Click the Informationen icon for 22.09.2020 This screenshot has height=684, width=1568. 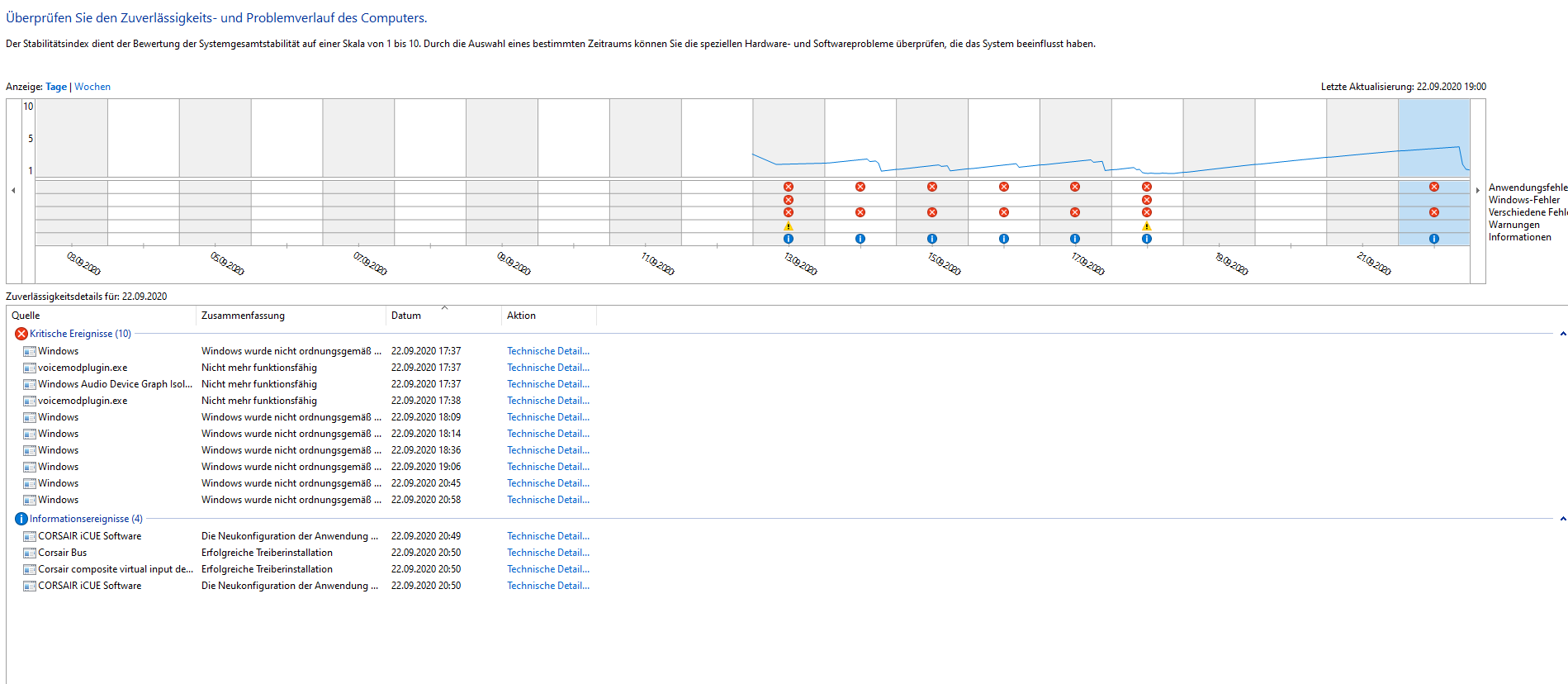(1434, 239)
